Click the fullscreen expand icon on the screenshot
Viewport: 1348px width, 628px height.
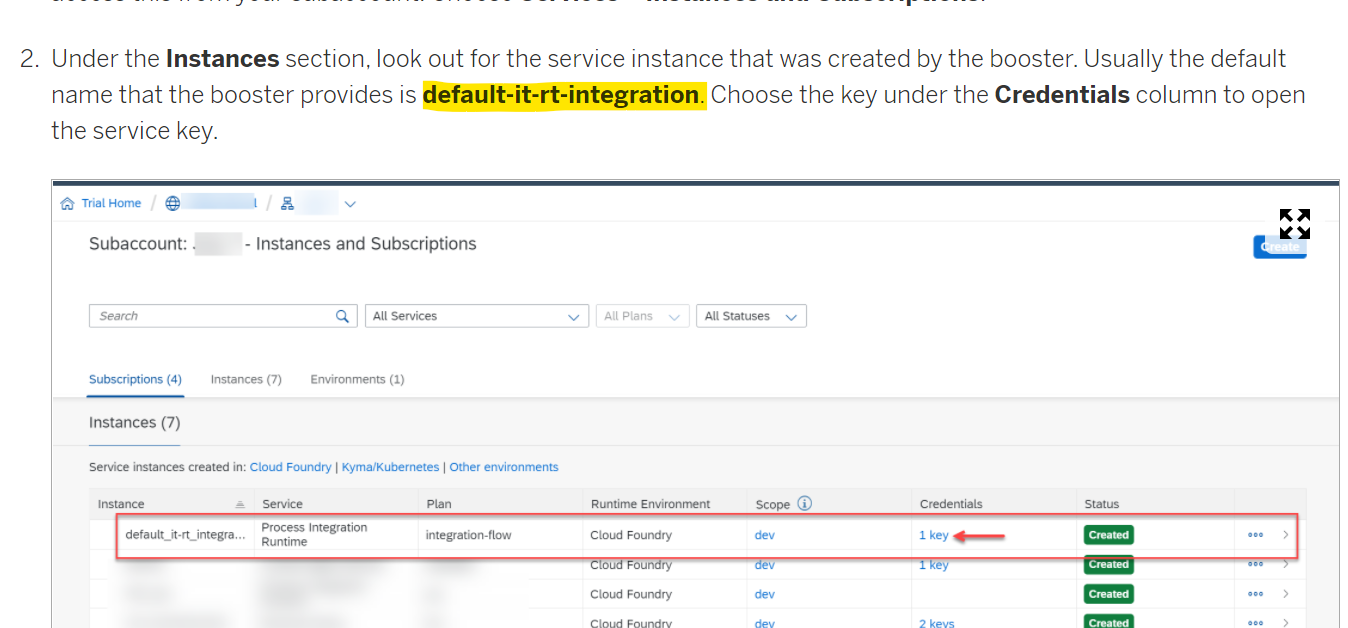1295,224
